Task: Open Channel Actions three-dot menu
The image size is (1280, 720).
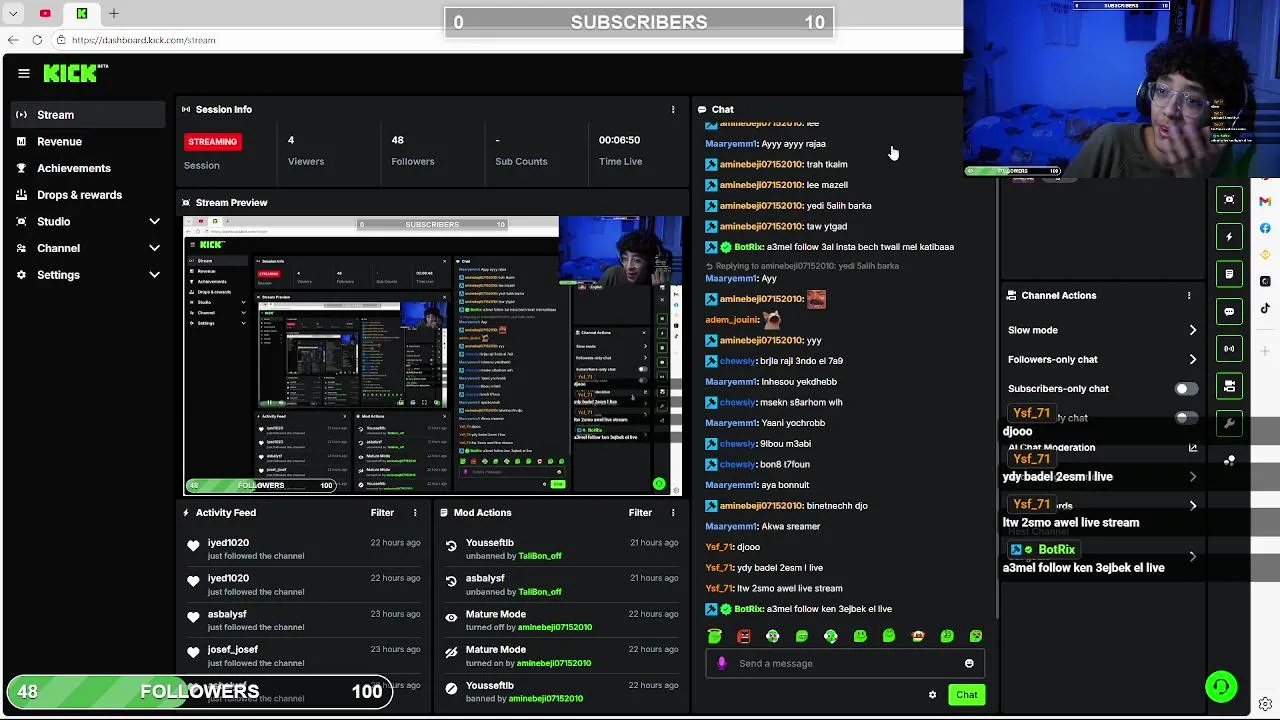Action: coord(1189,296)
